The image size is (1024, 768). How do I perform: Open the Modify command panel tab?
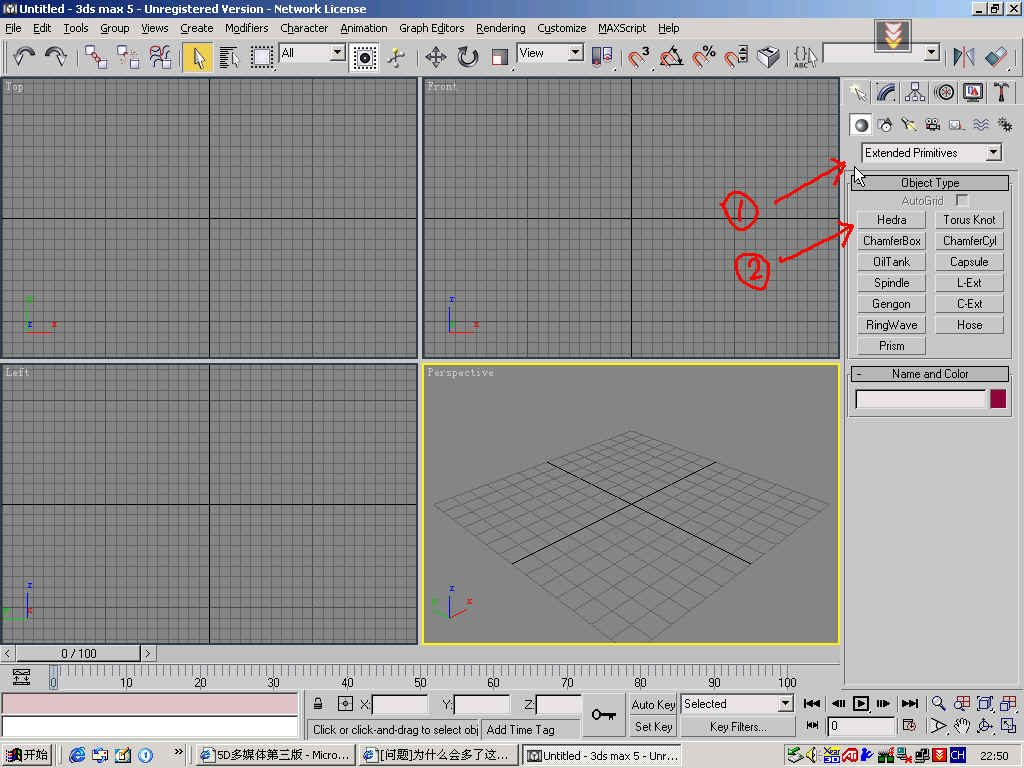[x=886, y=92]
